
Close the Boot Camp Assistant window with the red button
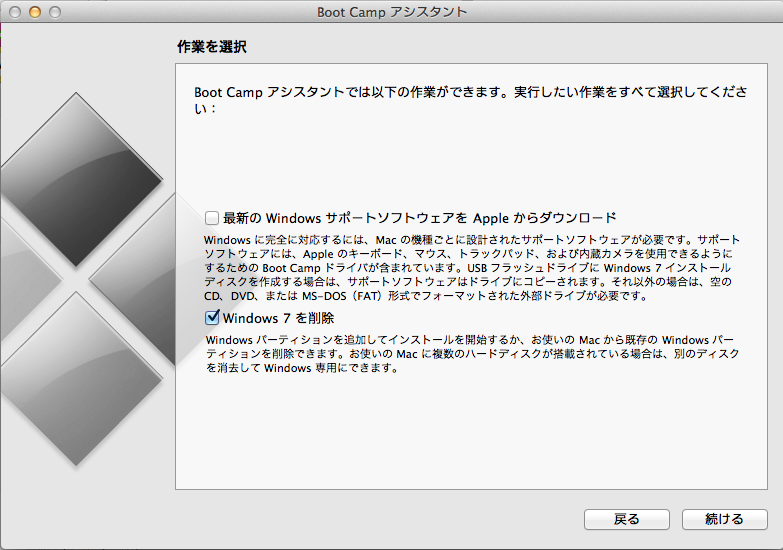(x=15, y=12)
